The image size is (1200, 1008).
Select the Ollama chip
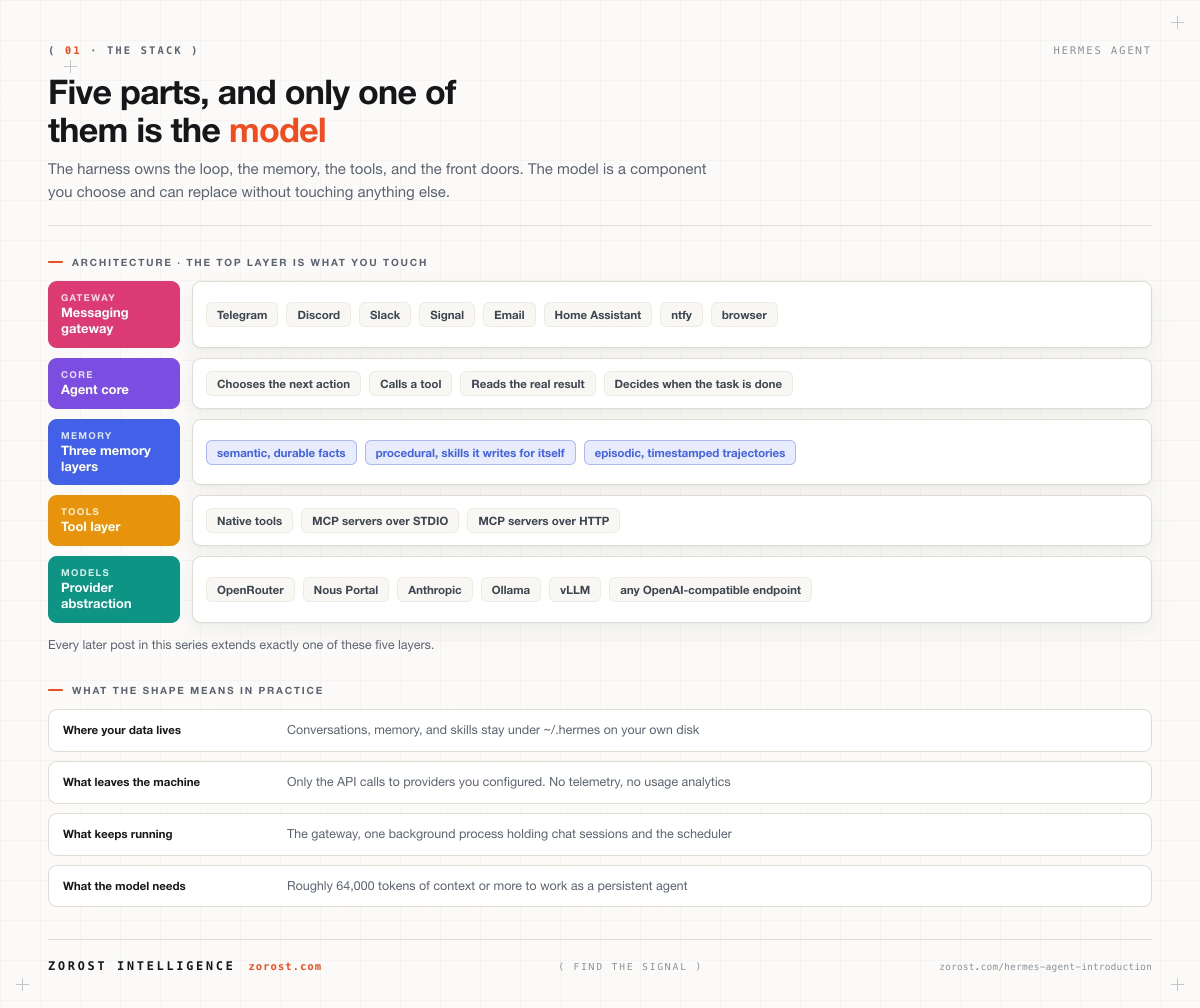[x=510, y=589]
